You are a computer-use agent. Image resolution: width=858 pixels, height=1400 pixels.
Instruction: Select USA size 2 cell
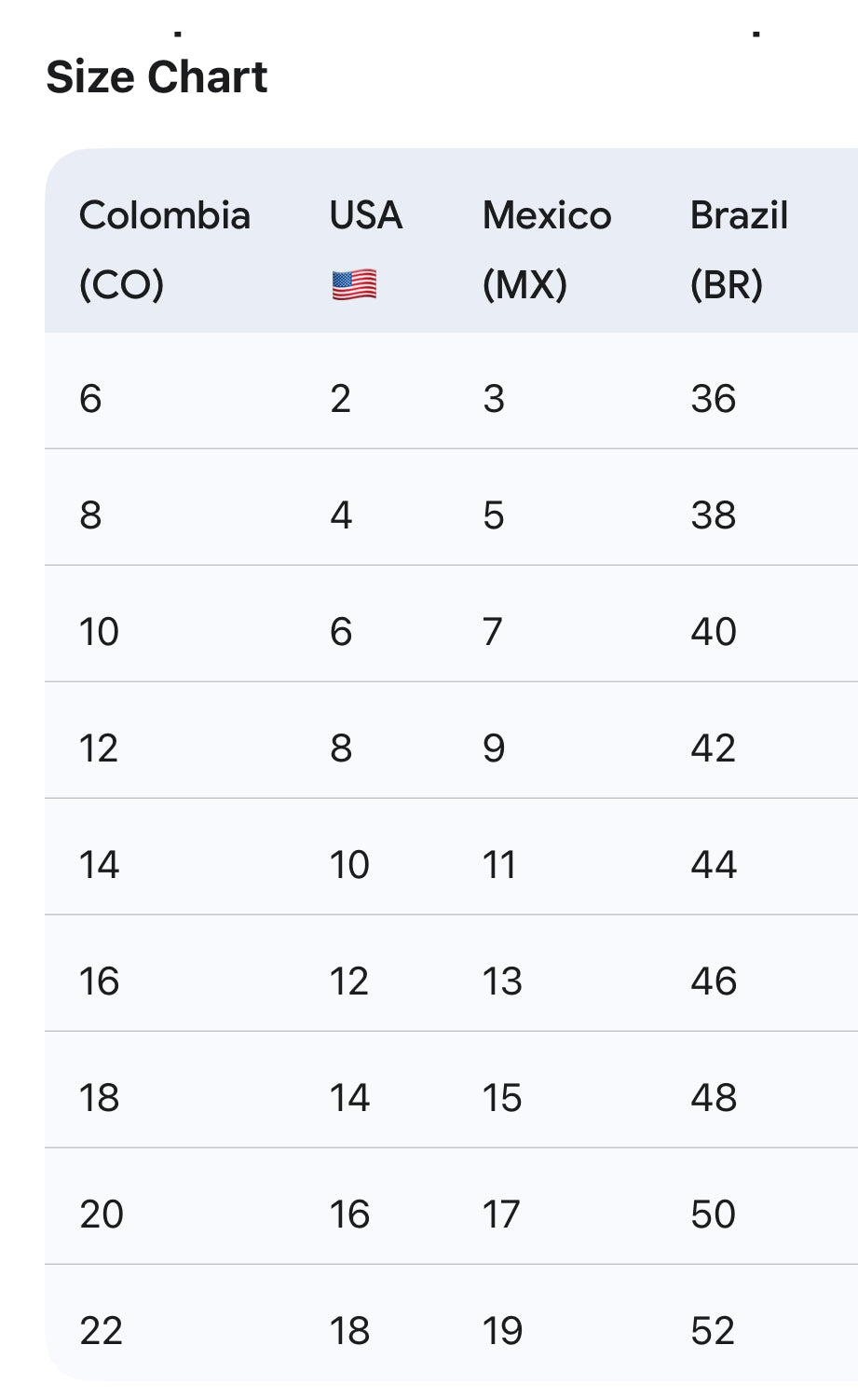[x=341, y=399]
